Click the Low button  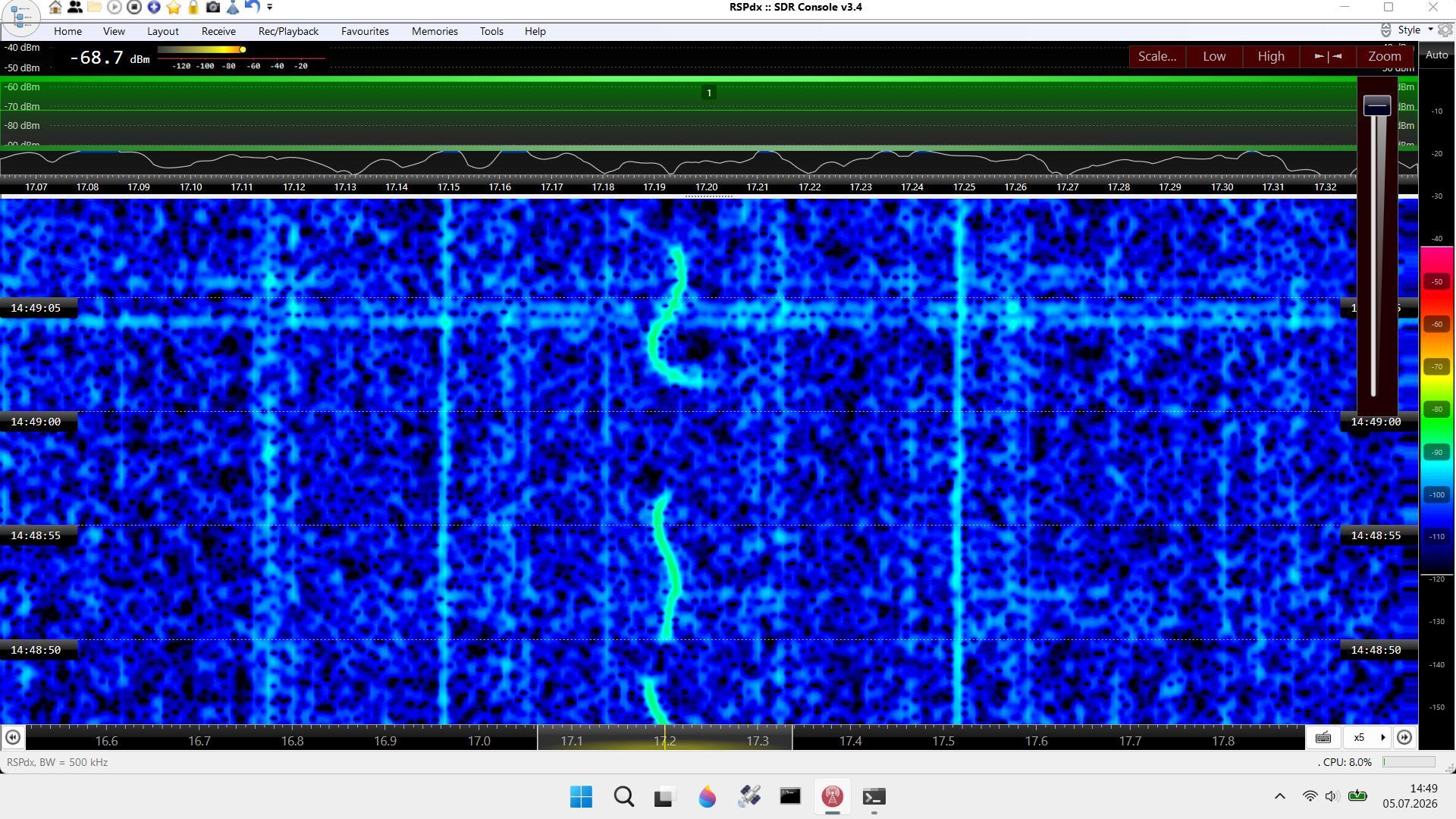click(x=1214, y=56)
